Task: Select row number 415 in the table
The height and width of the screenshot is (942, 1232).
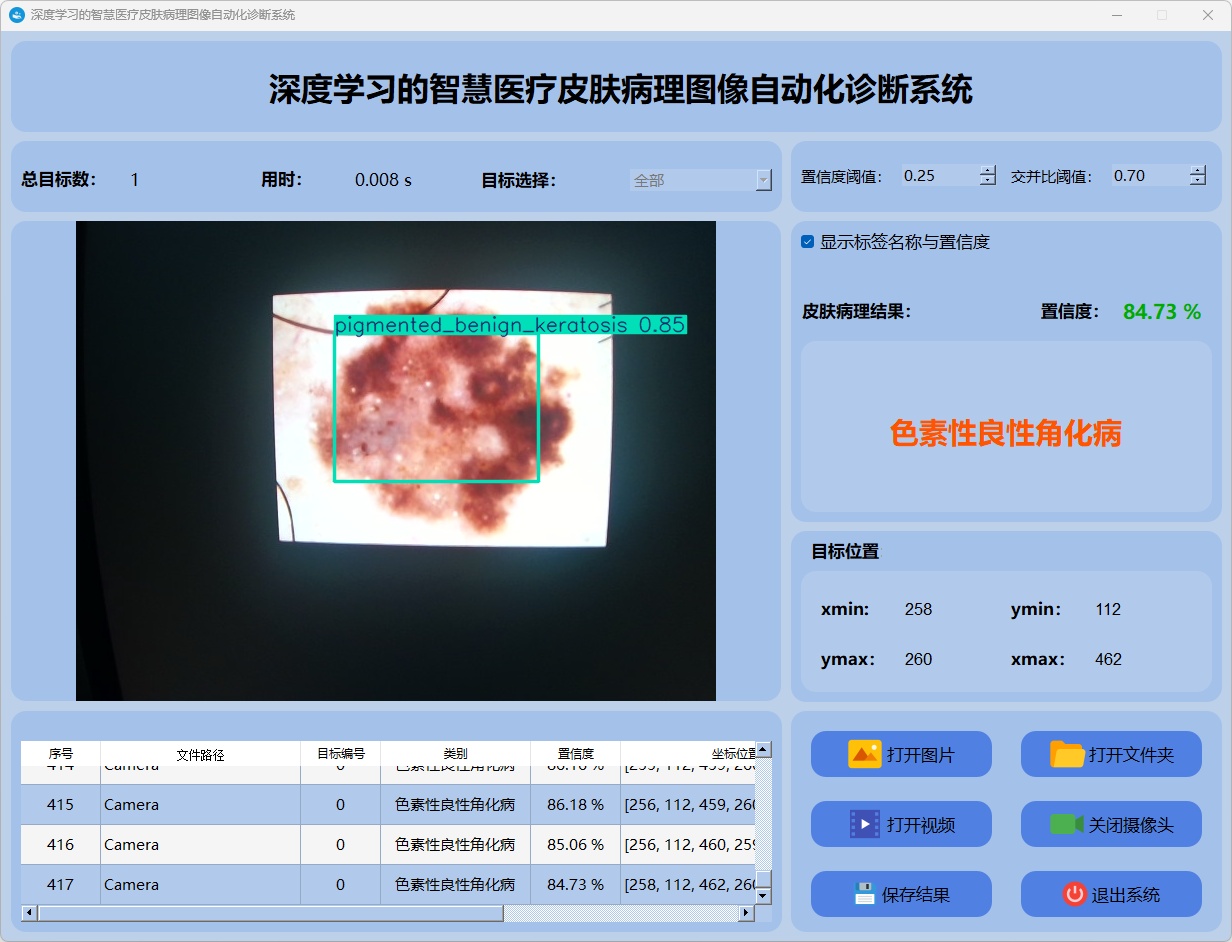Action: pyautogui.click(x=61, y=804)
